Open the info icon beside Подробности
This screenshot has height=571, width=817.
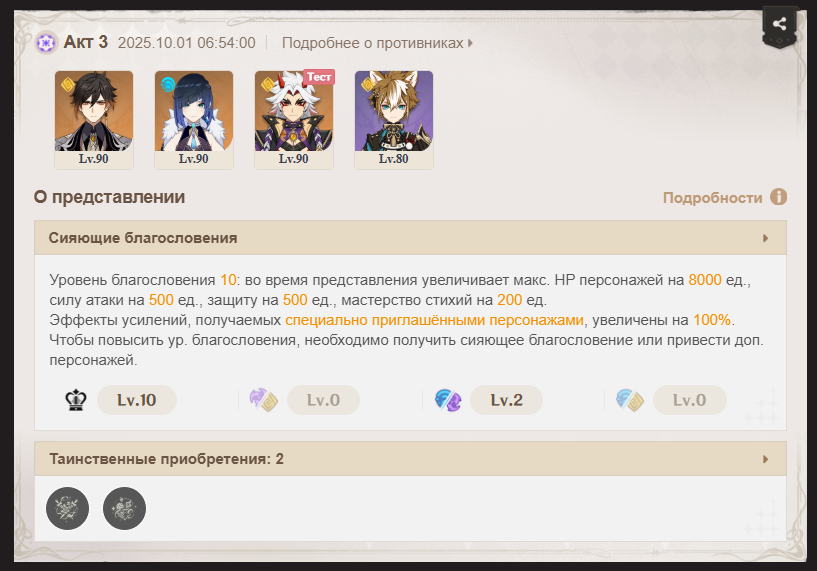(x=778, y=197)
